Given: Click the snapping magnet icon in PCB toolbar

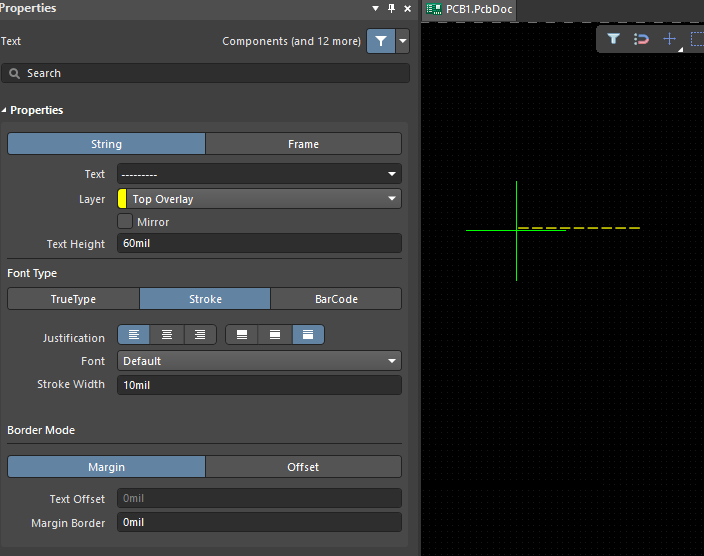Looking at the screenshot, I should 641,39.
